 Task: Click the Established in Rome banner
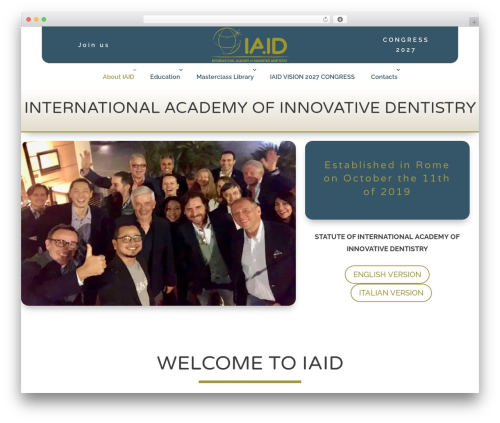point(387,180)
